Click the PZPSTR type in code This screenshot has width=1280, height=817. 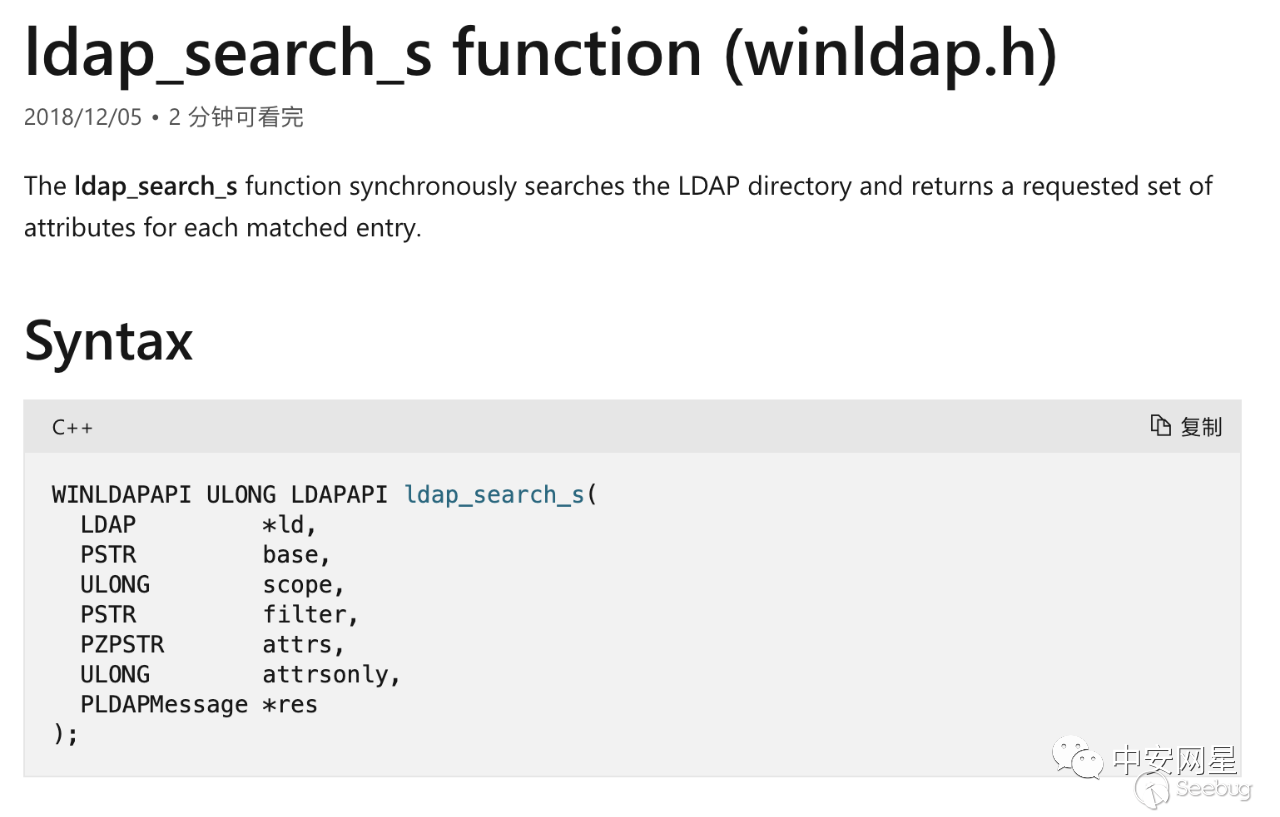point(122,644)
